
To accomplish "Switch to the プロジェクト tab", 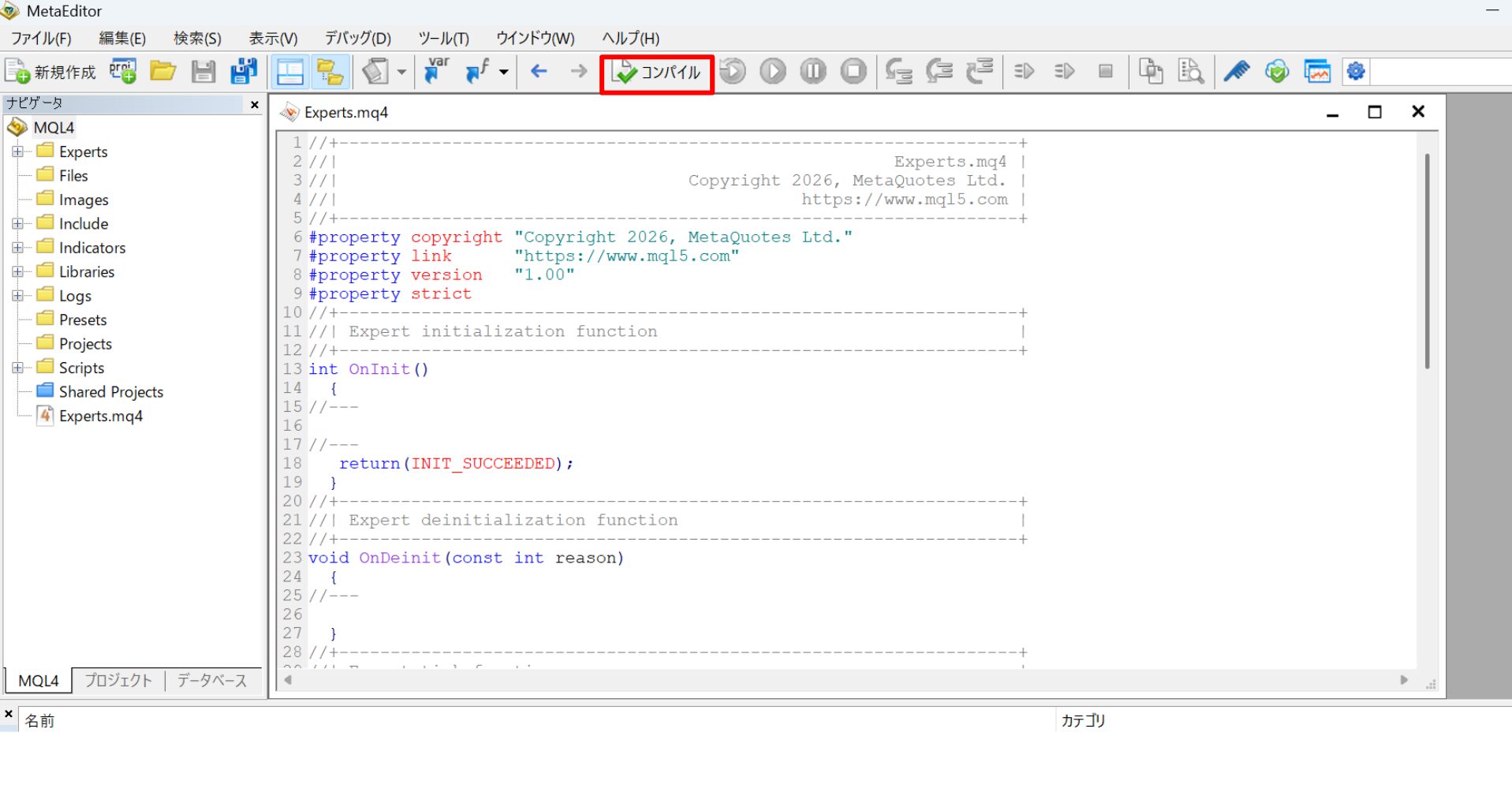I will point(118,680).
